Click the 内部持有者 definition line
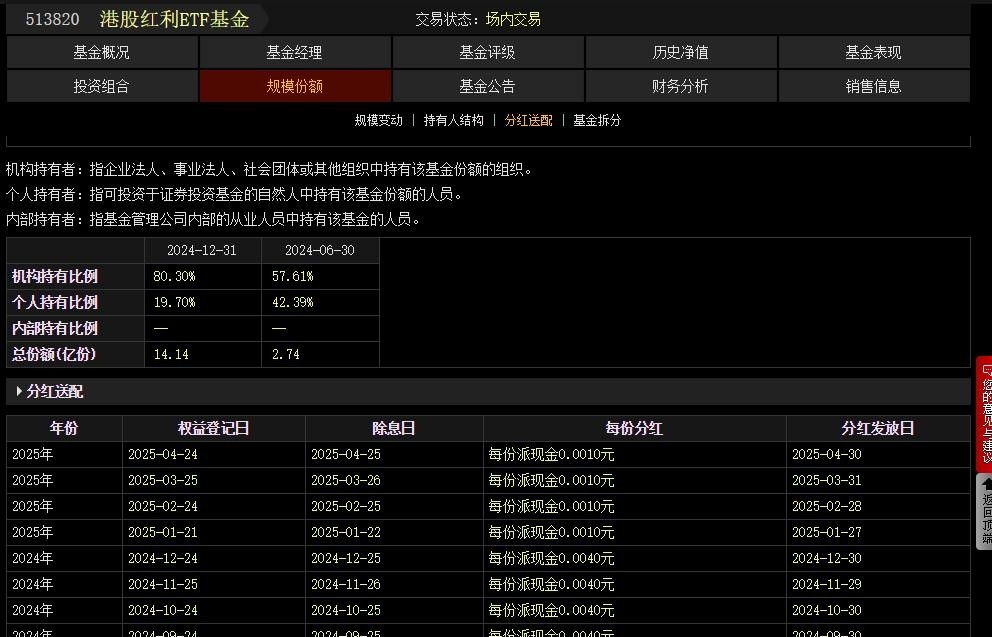 click(x=214, y=220)
